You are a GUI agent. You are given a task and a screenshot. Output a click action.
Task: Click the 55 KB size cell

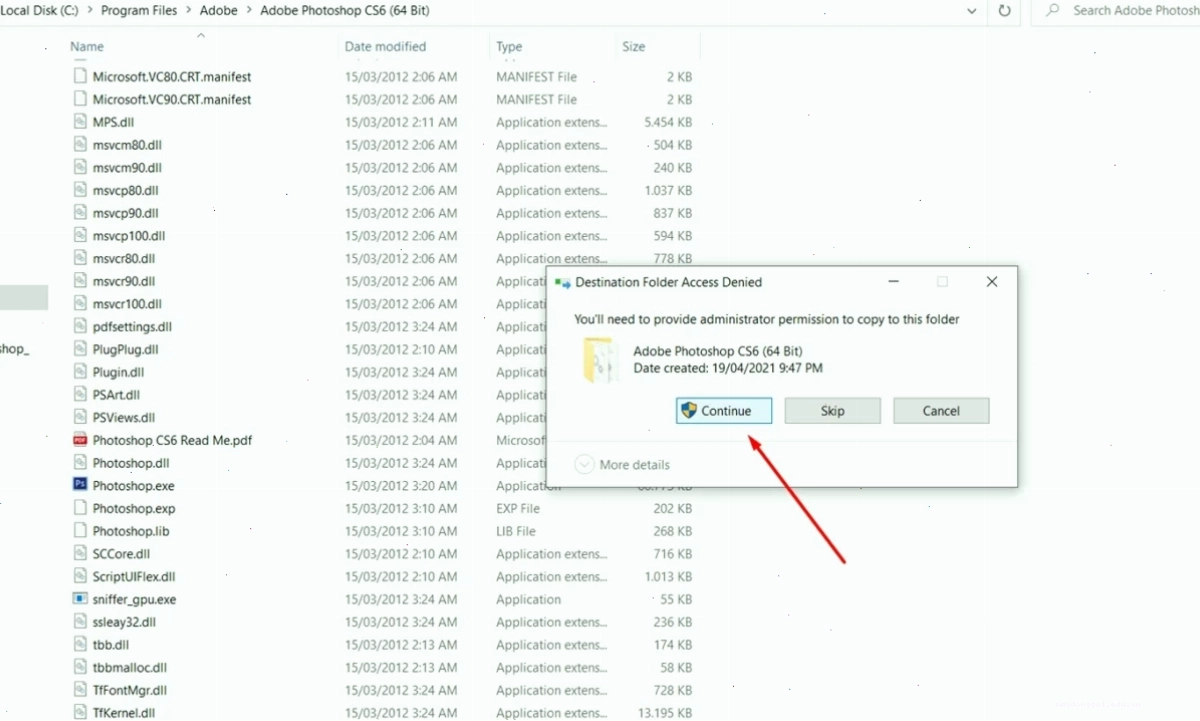675,599
